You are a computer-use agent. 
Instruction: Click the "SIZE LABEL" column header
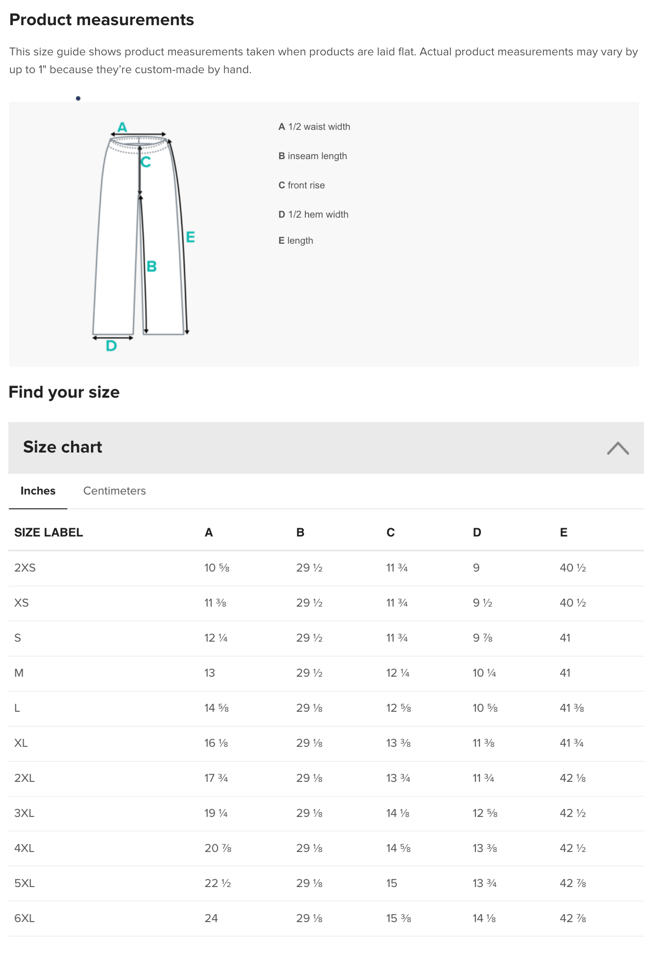coord(48,533)
